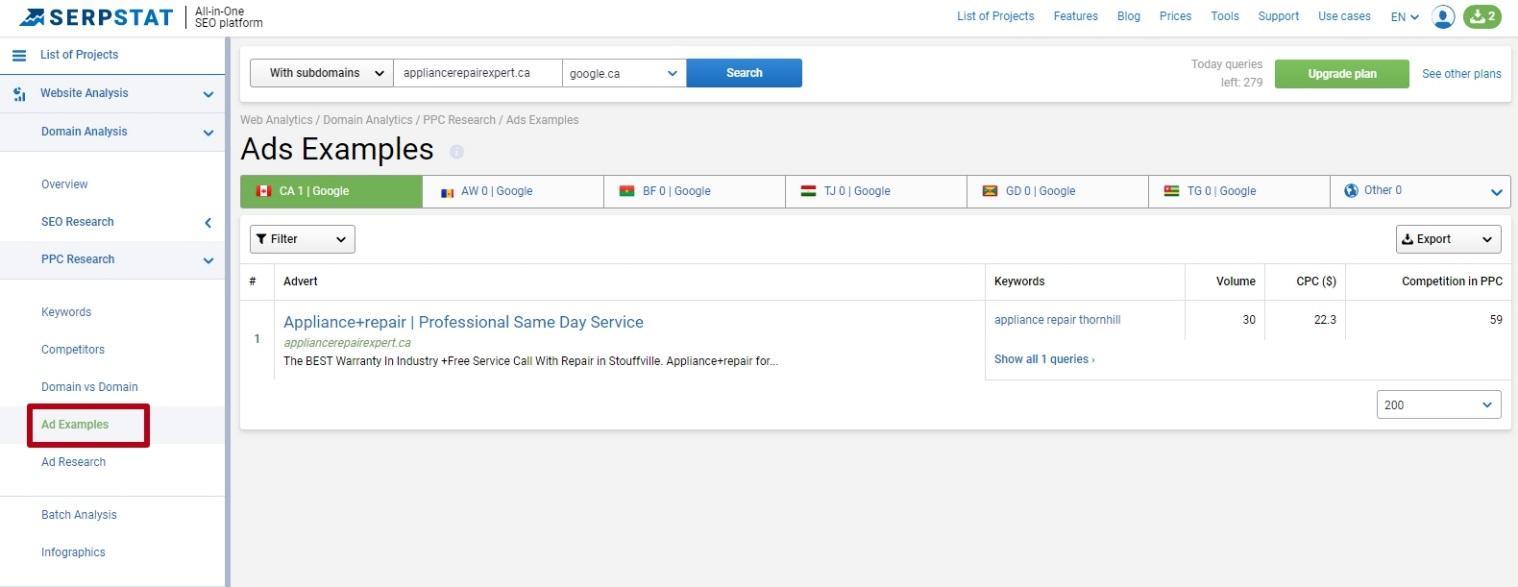This screenshot has width=1518, height=587.
Task: Open Blog in top navigation
Action: point(1128,16)
